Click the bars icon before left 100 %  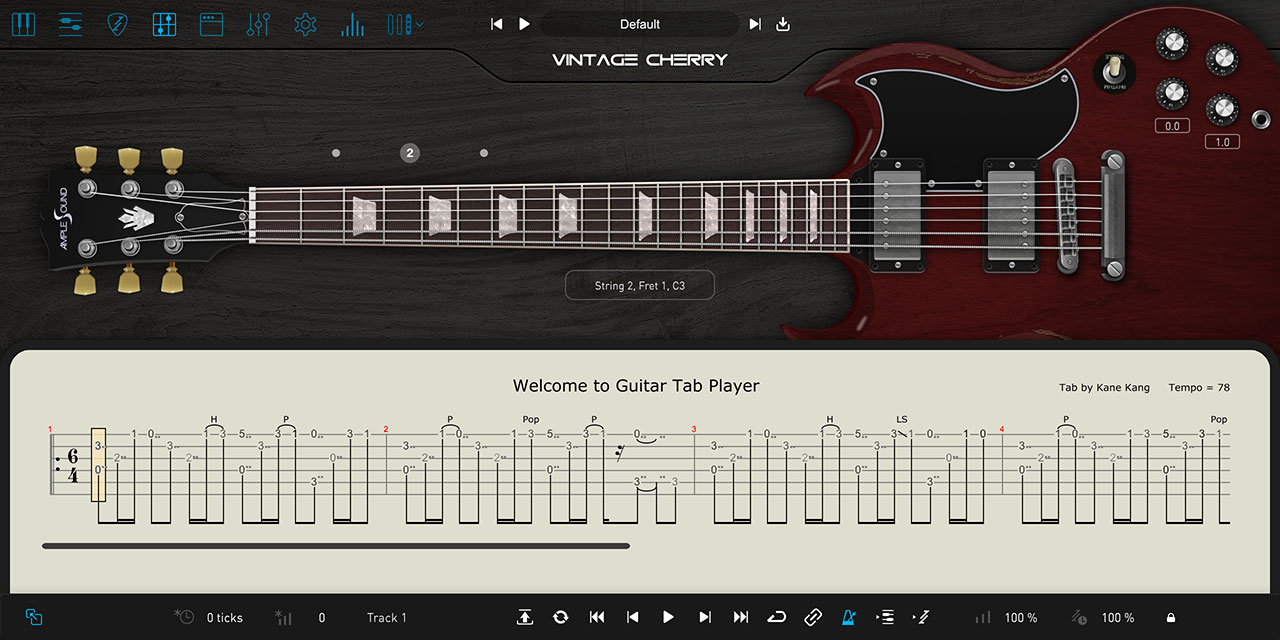pos(983,618)
